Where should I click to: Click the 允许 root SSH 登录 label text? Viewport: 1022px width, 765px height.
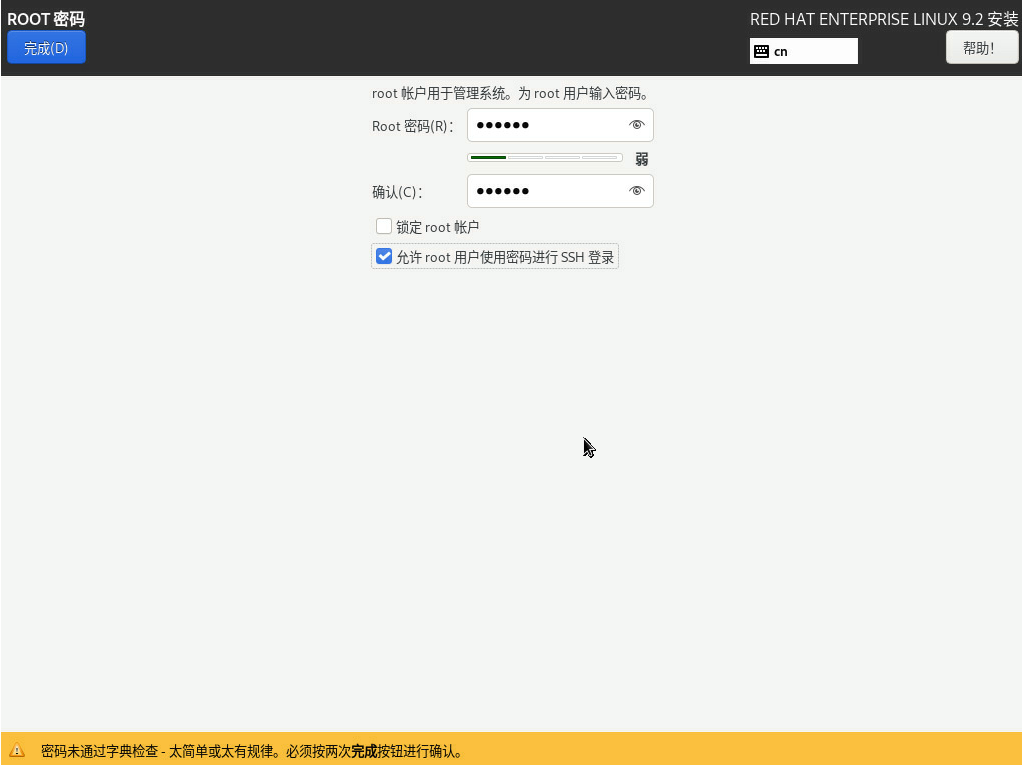click(x=505, y=258)
